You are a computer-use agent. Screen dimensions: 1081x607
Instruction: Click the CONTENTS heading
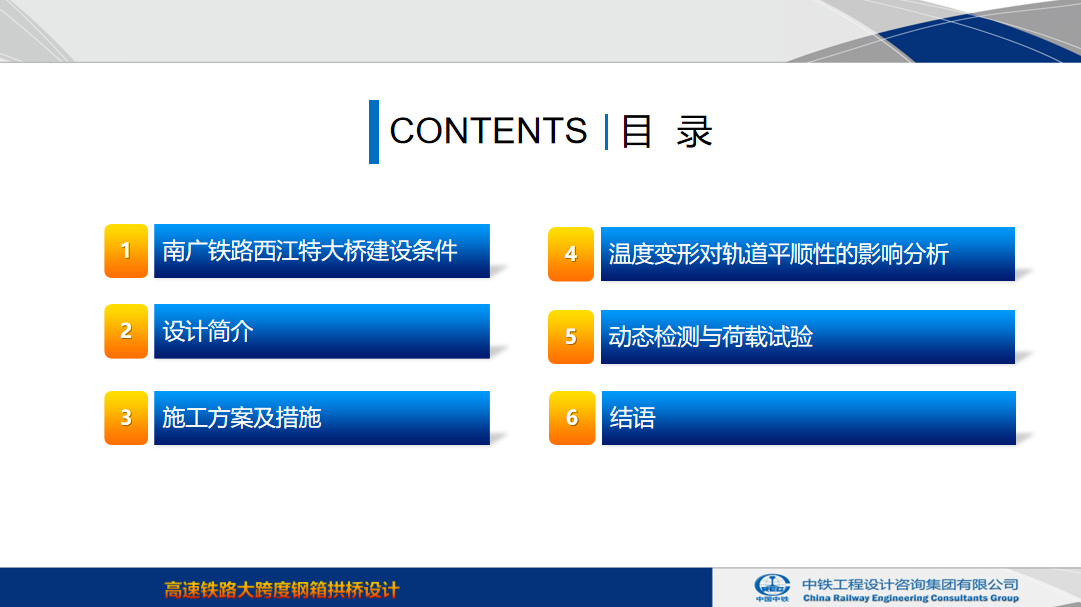pos(491,130)
